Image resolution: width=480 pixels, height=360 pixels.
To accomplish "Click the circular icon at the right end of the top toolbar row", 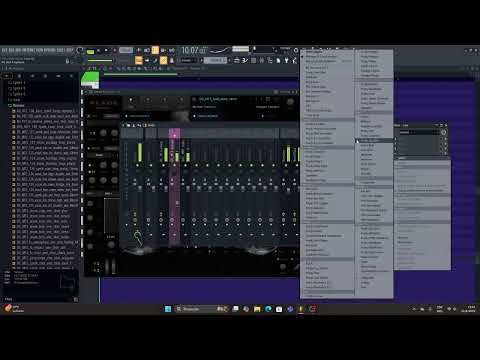I will pyautogui.click(x=296, y=50).
